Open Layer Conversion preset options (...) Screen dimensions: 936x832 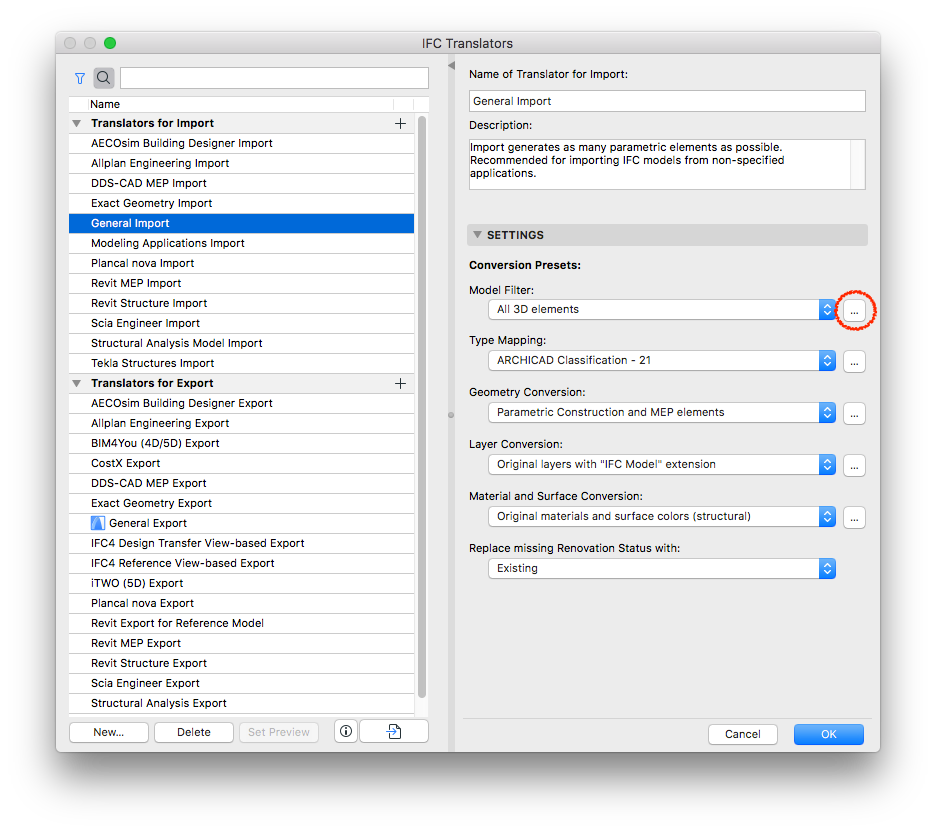click(854, 465)
